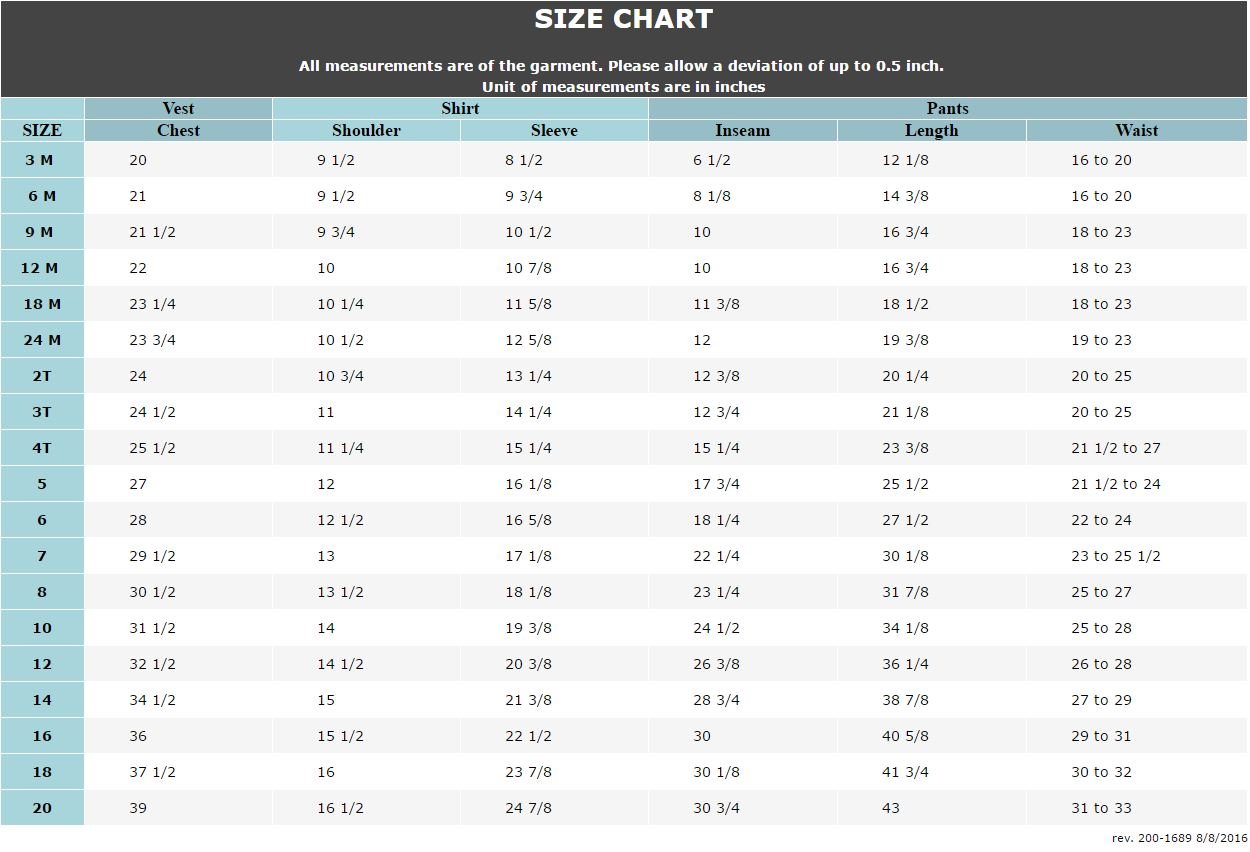Click the Pants column group header
The height and width of the screenshot is (852, 1250).
tap(947, 108)
